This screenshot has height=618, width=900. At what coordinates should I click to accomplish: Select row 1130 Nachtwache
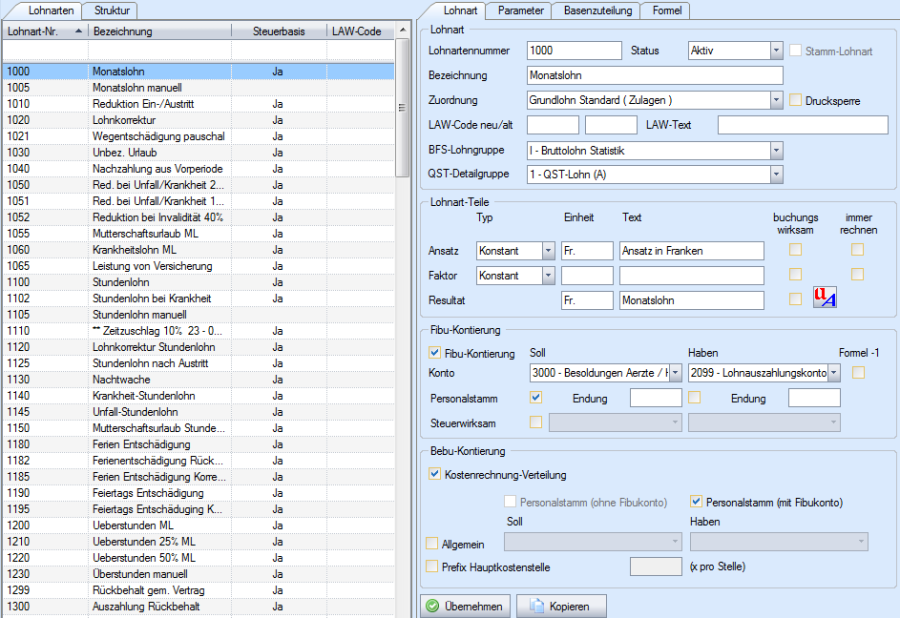pos(199,379)
